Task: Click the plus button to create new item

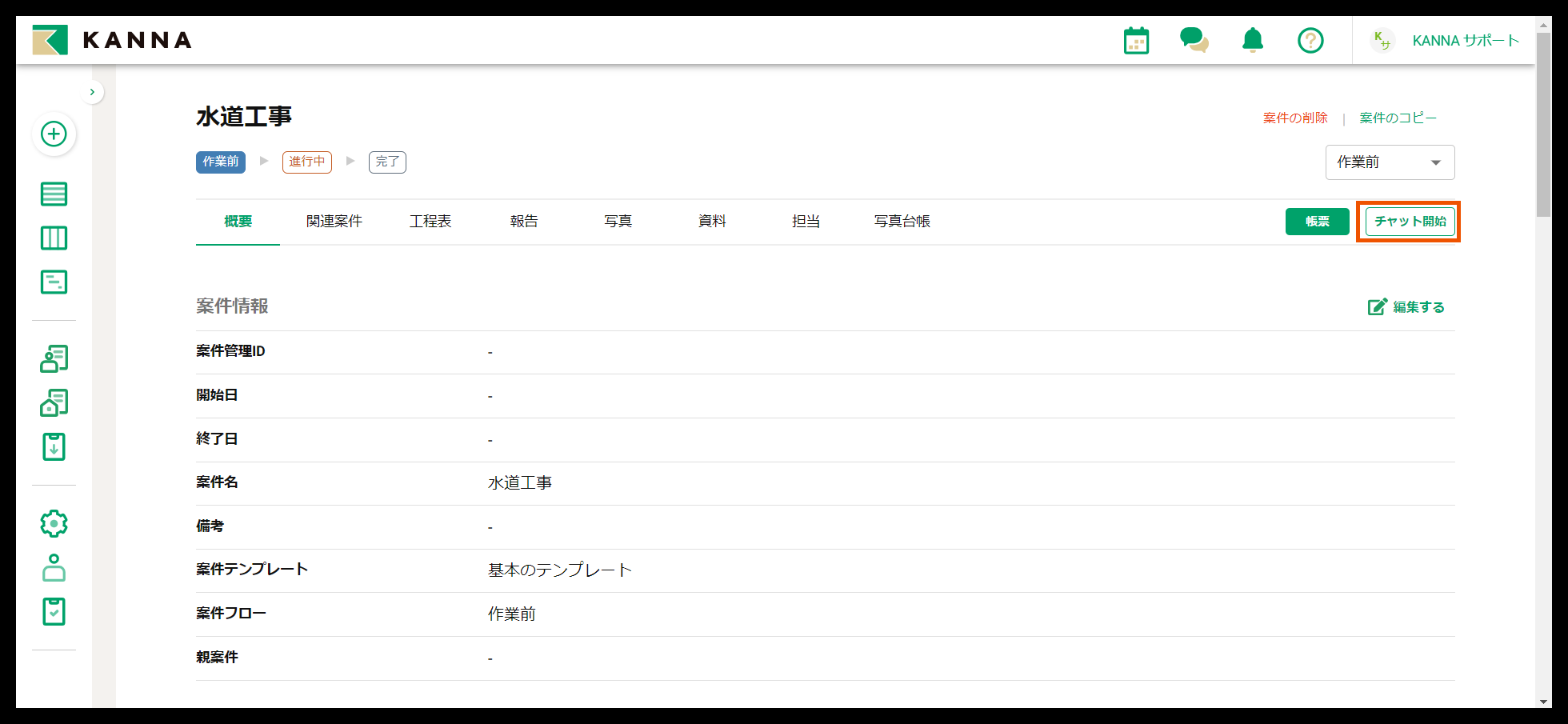Action: (54, 134)
